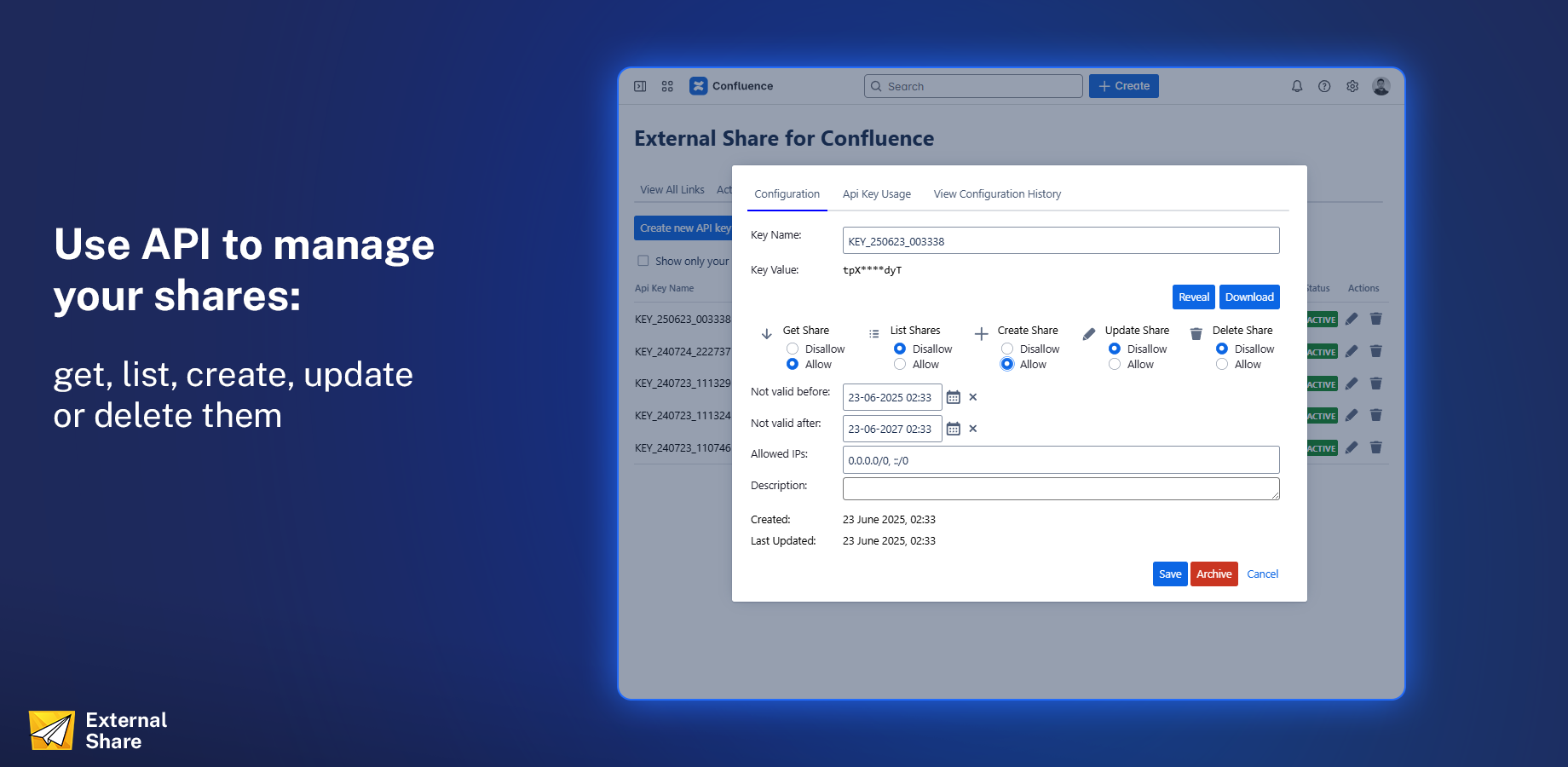Image resolution: width=1568 pixels, height=767 pixels.
Task: Open the help question mark icon
Action: pos(1324,86)
